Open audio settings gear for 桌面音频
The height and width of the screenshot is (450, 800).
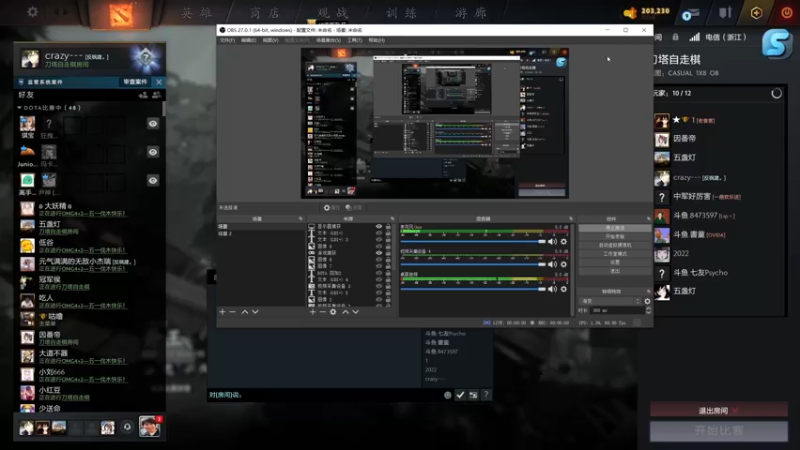pyautogui.click(x=564, y=289)
